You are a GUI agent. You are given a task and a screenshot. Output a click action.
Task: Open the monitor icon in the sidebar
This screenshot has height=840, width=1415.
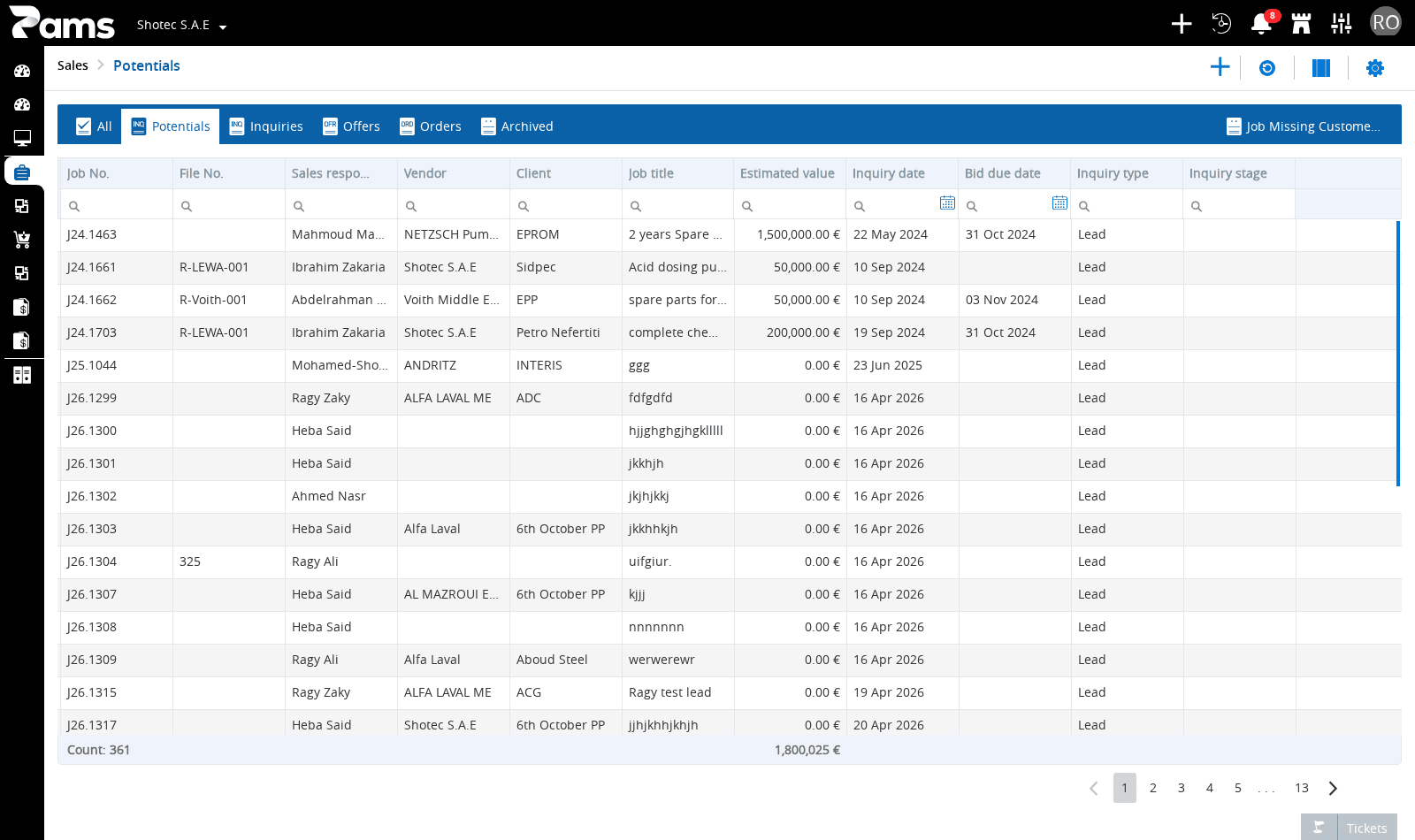tap(22, 138)
